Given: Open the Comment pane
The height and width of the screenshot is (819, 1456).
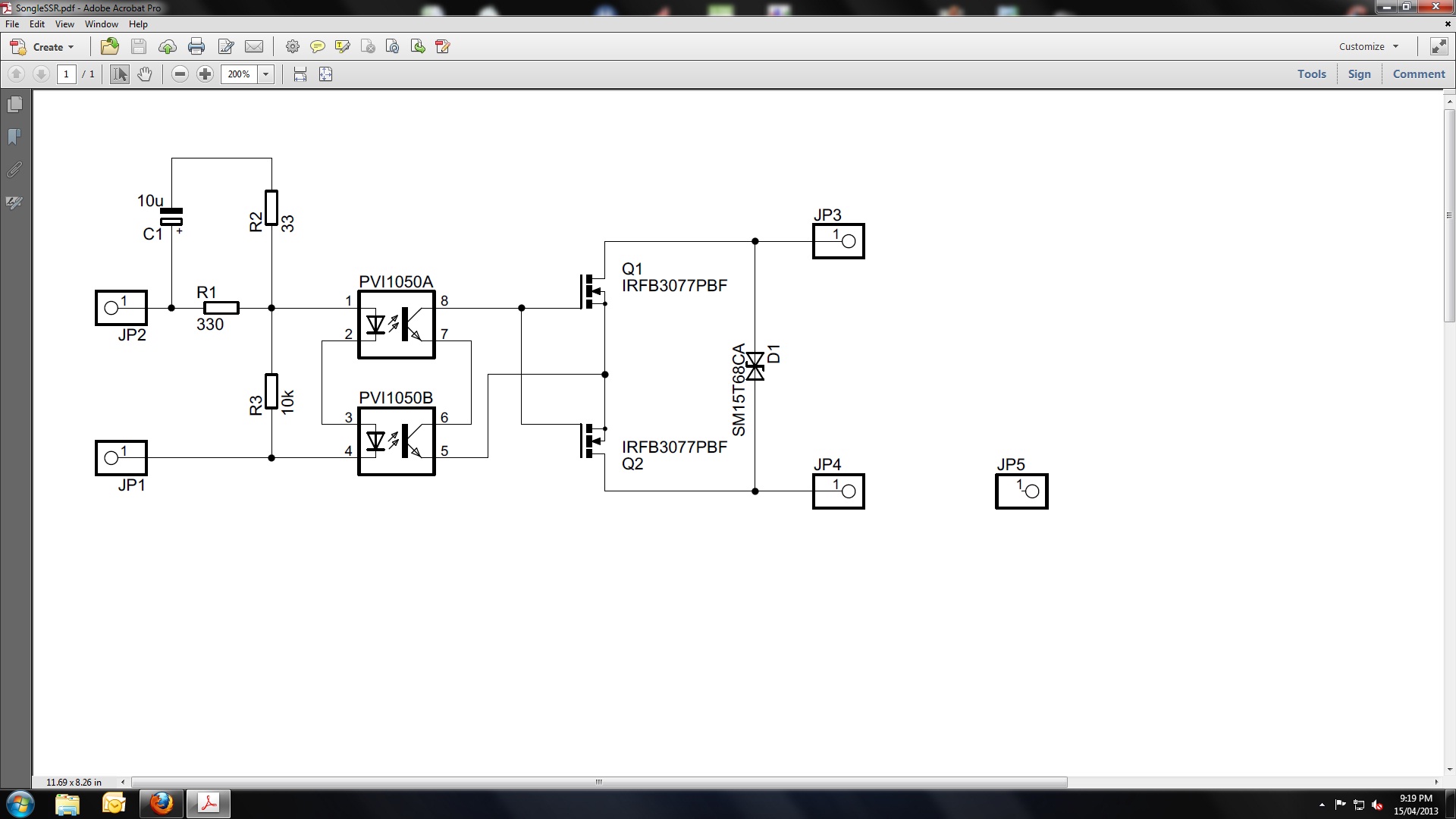Looking at the screenshot, I should [x=1419, y=74].
